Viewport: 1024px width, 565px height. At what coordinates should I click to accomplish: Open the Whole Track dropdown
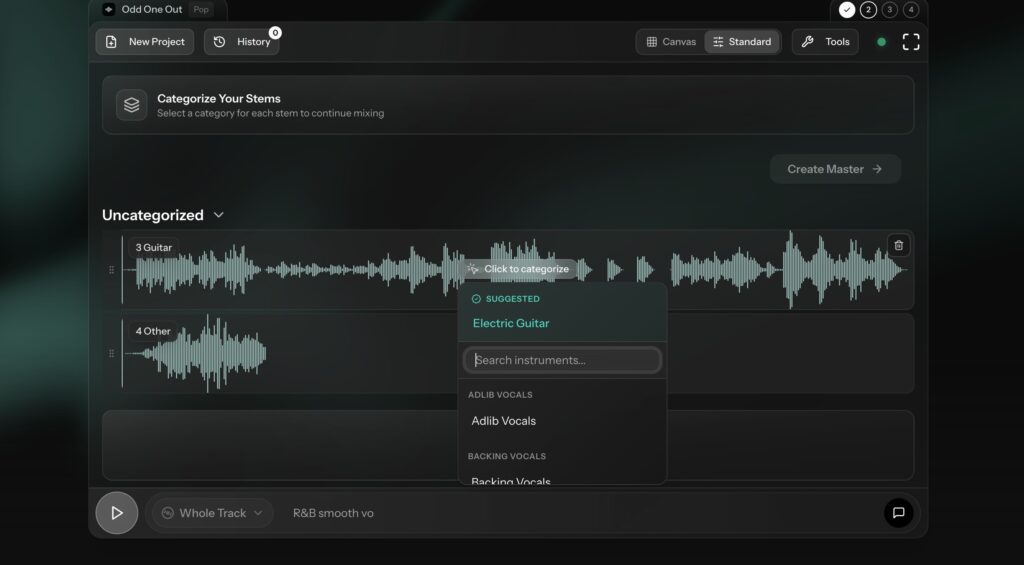[212, 513]
